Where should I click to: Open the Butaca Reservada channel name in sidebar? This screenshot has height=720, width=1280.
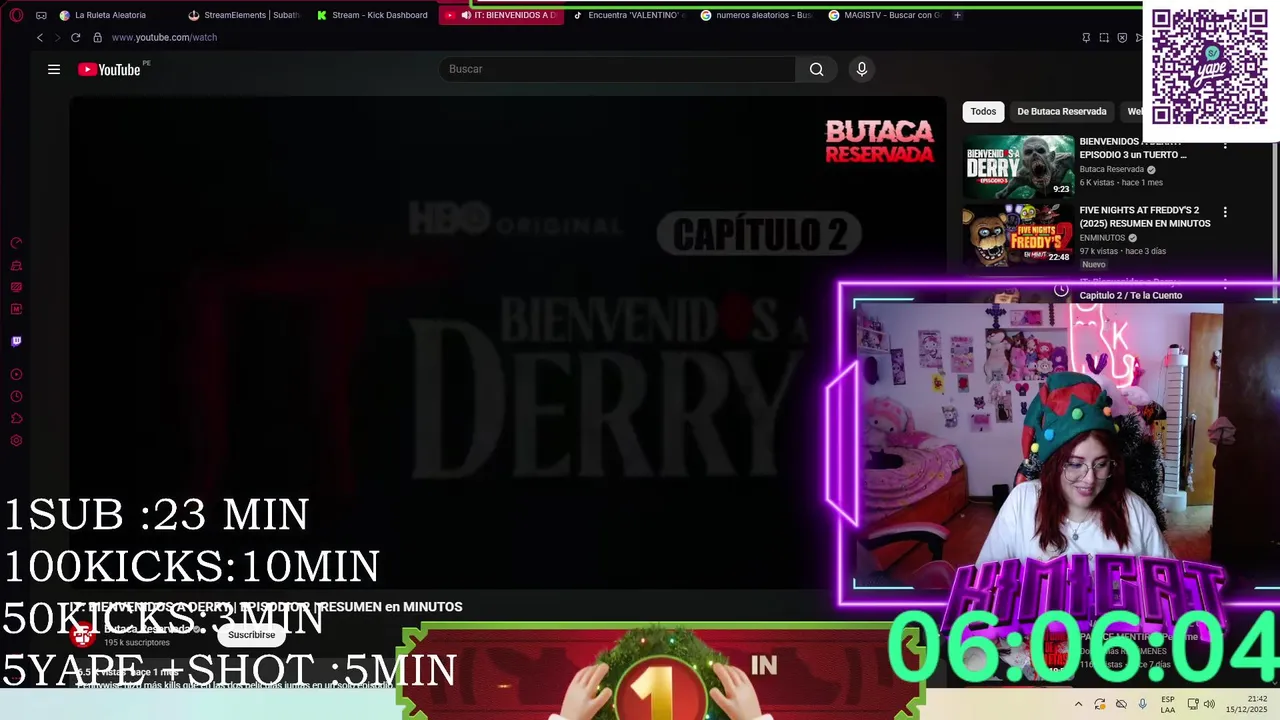[x=1112, y=169]
